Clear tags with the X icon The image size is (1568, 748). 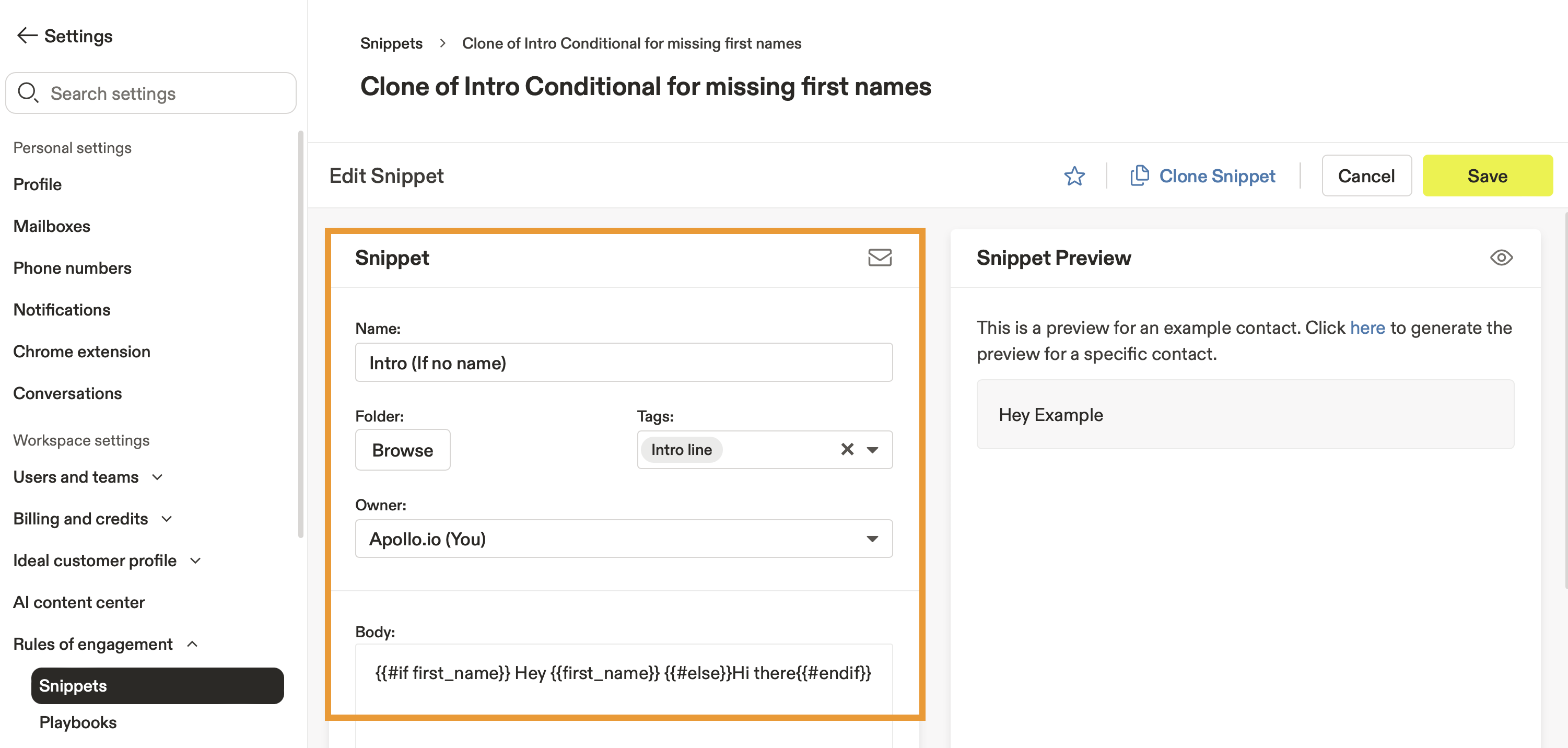(x=846, y=449)
